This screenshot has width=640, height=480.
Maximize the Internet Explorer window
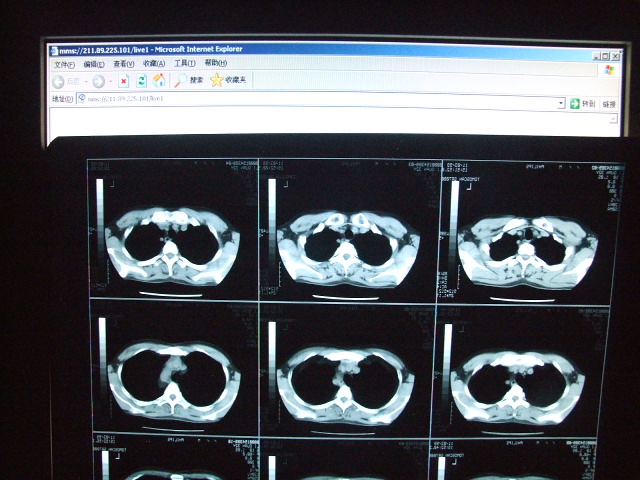tap(605, 56)
